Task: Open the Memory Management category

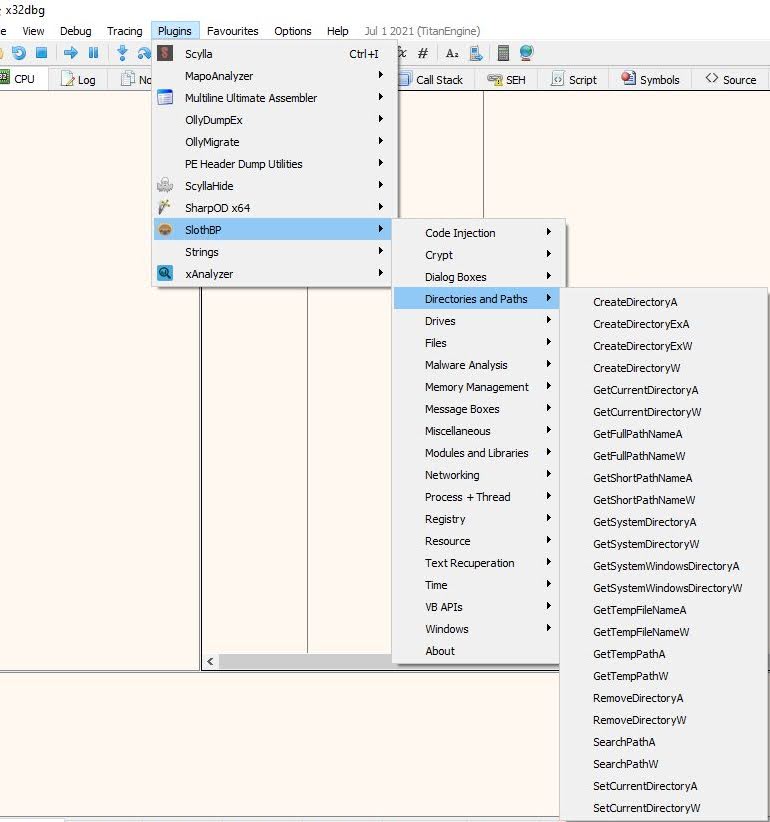Action: pyautogui.click(x=476, y=387)
